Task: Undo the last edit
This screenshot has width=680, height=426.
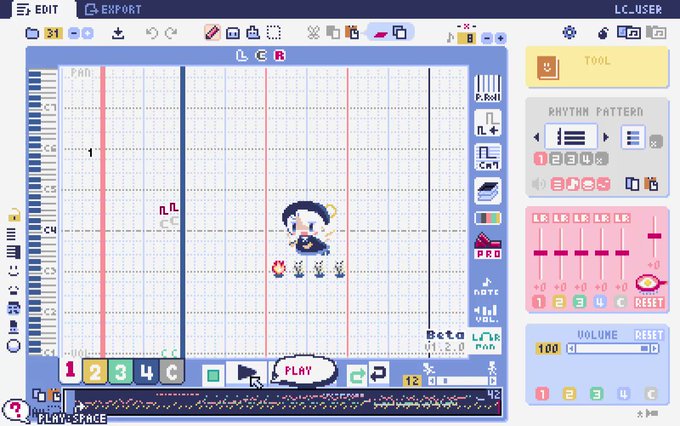Action: (151, 33)
